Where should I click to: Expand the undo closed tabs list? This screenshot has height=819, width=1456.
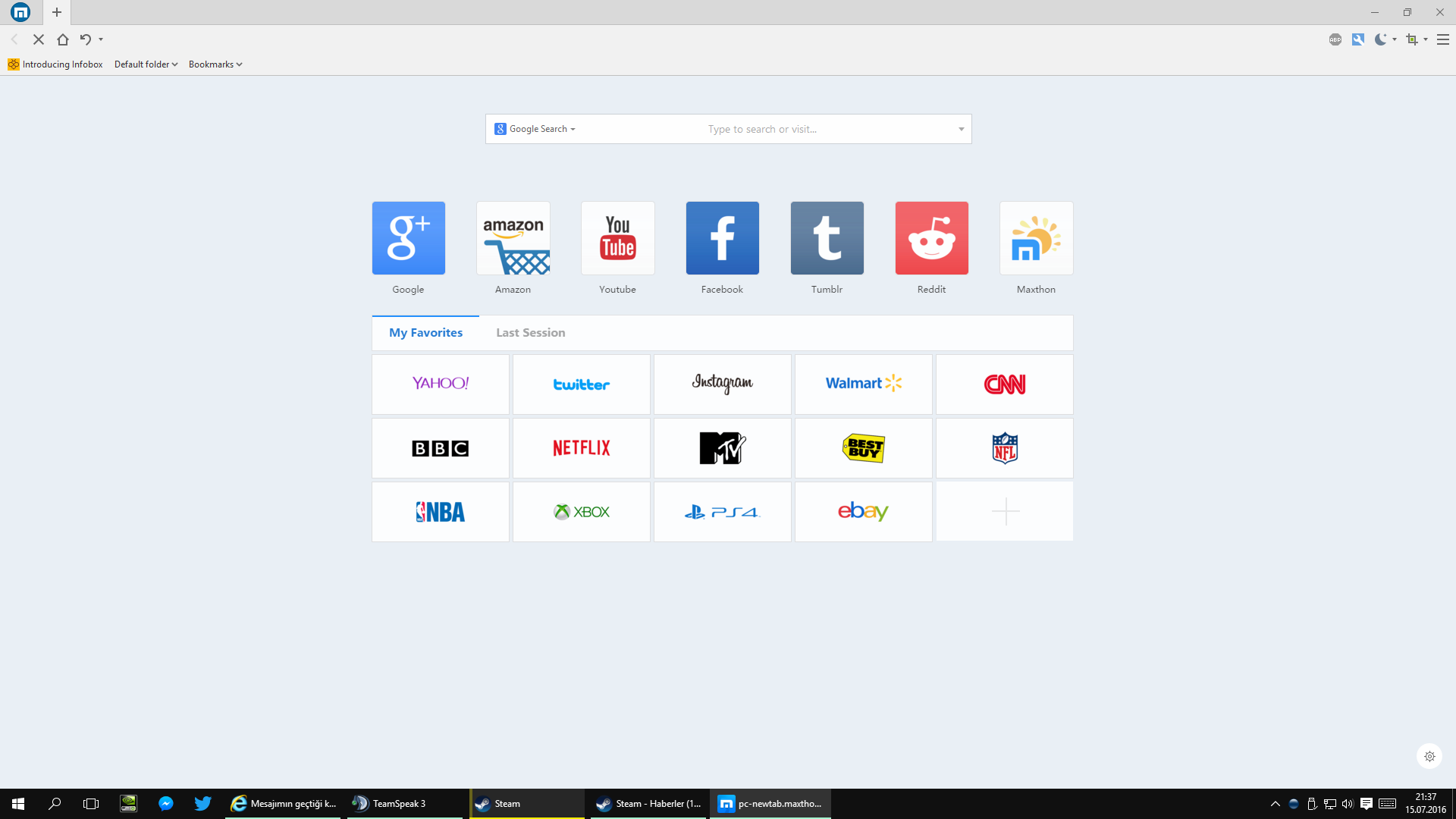[x=101, y=39]
